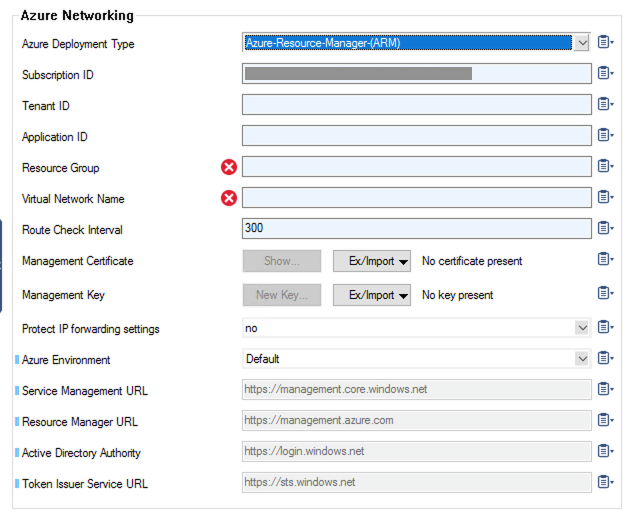This screenshot has width=630, height=522.
Task: Click the 'Protect IP forwarding settings' label
Action: 90,329
